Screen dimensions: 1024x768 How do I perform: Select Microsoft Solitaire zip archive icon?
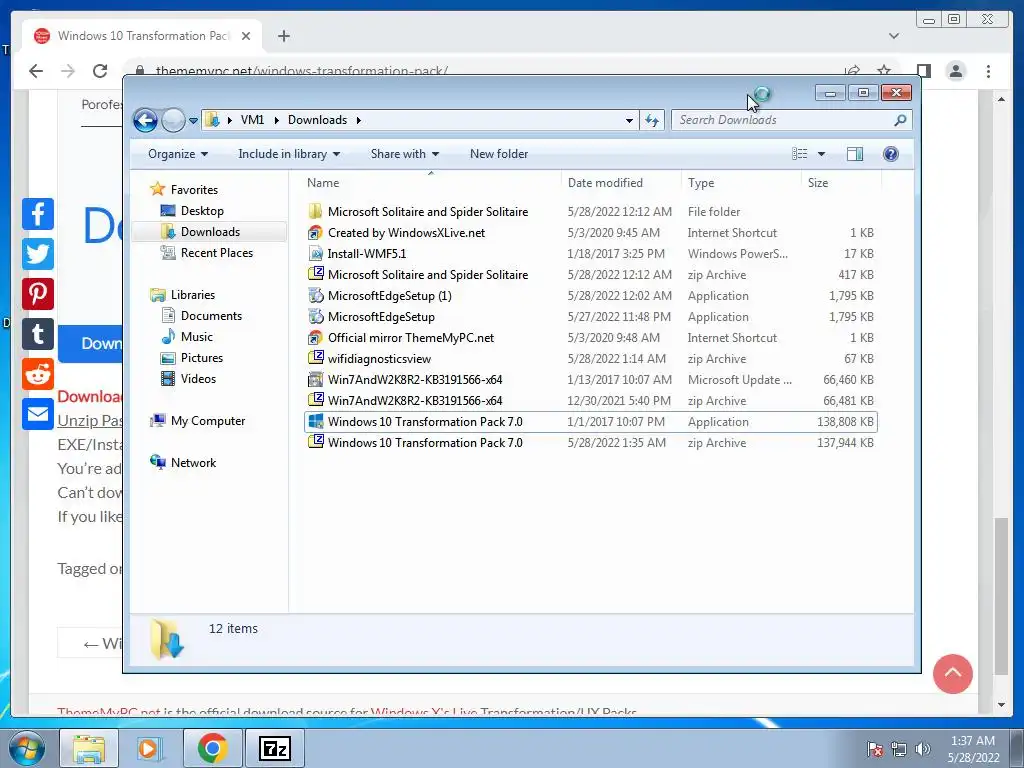315,274
